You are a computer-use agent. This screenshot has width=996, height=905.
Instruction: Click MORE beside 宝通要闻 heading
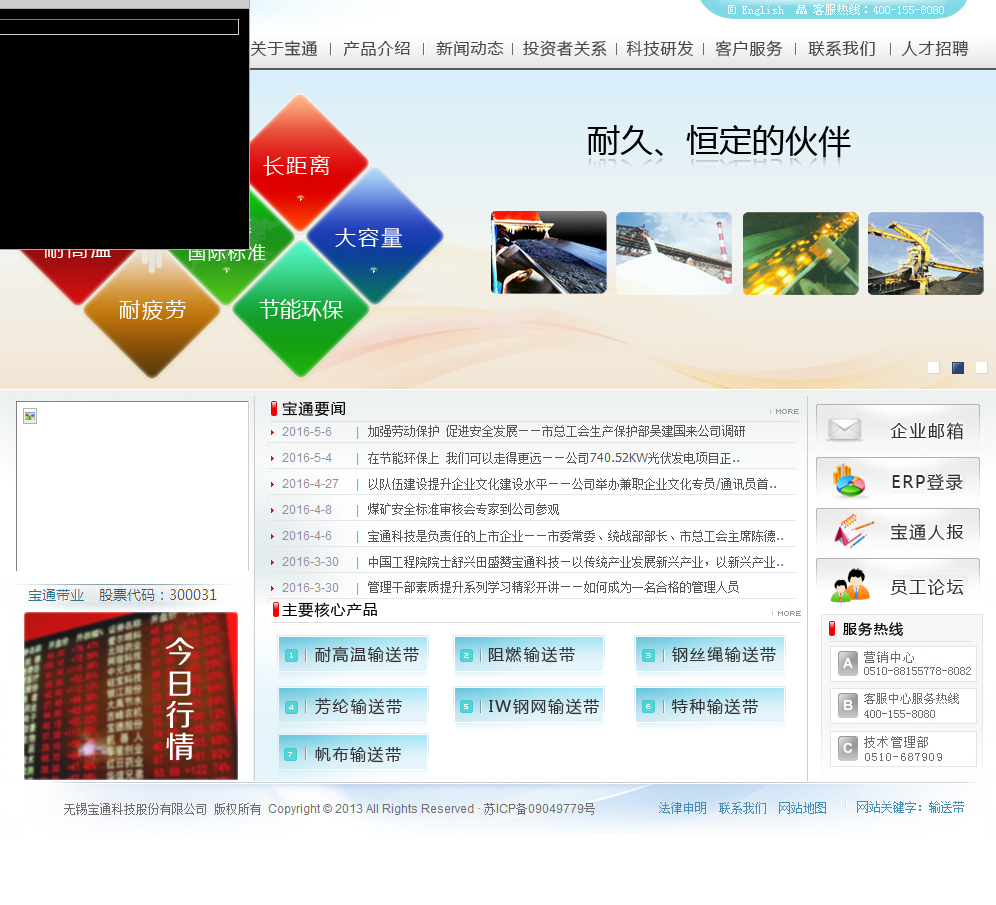coord(785,412)
